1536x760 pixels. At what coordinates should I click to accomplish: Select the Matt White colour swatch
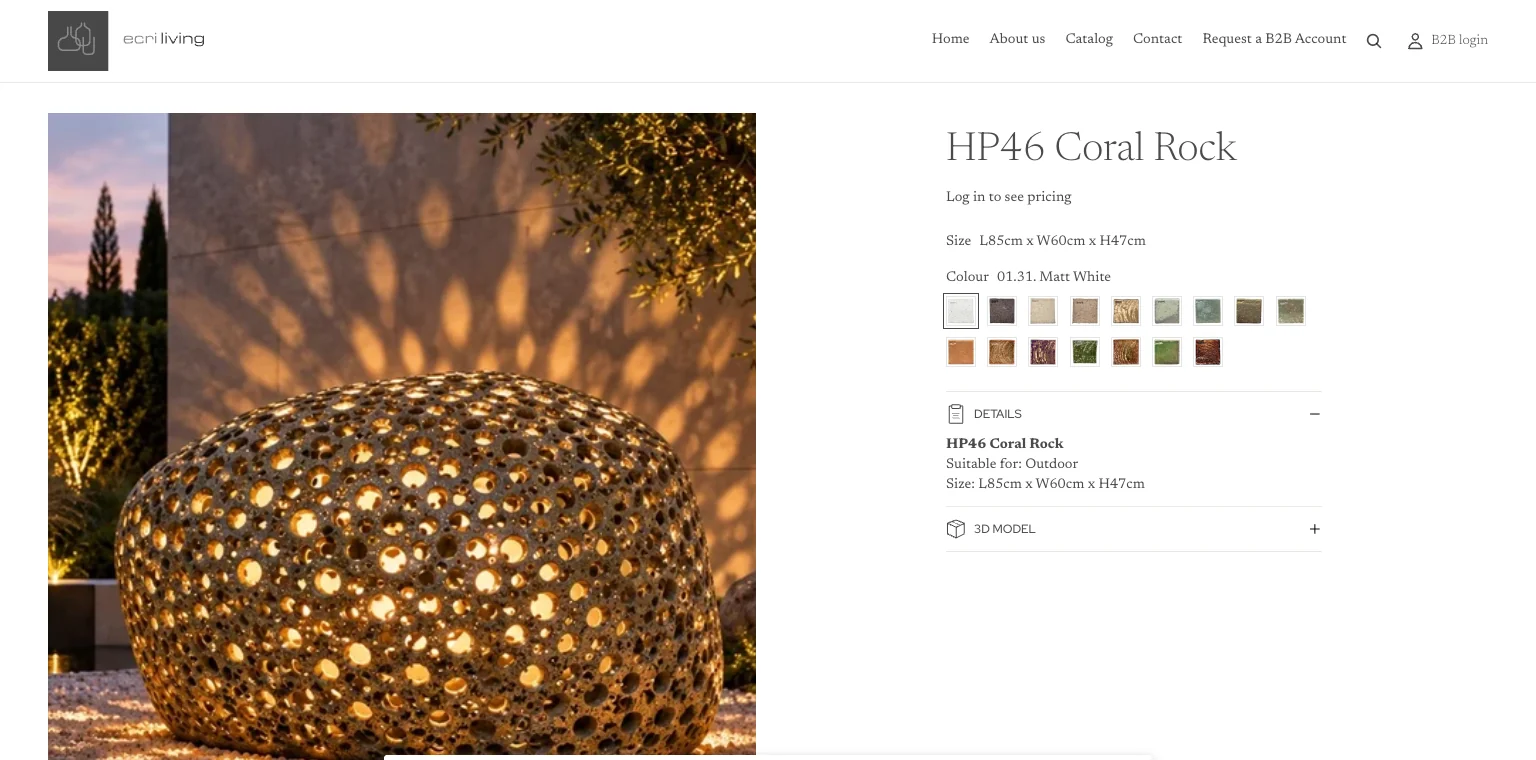[x=961, y=311]
